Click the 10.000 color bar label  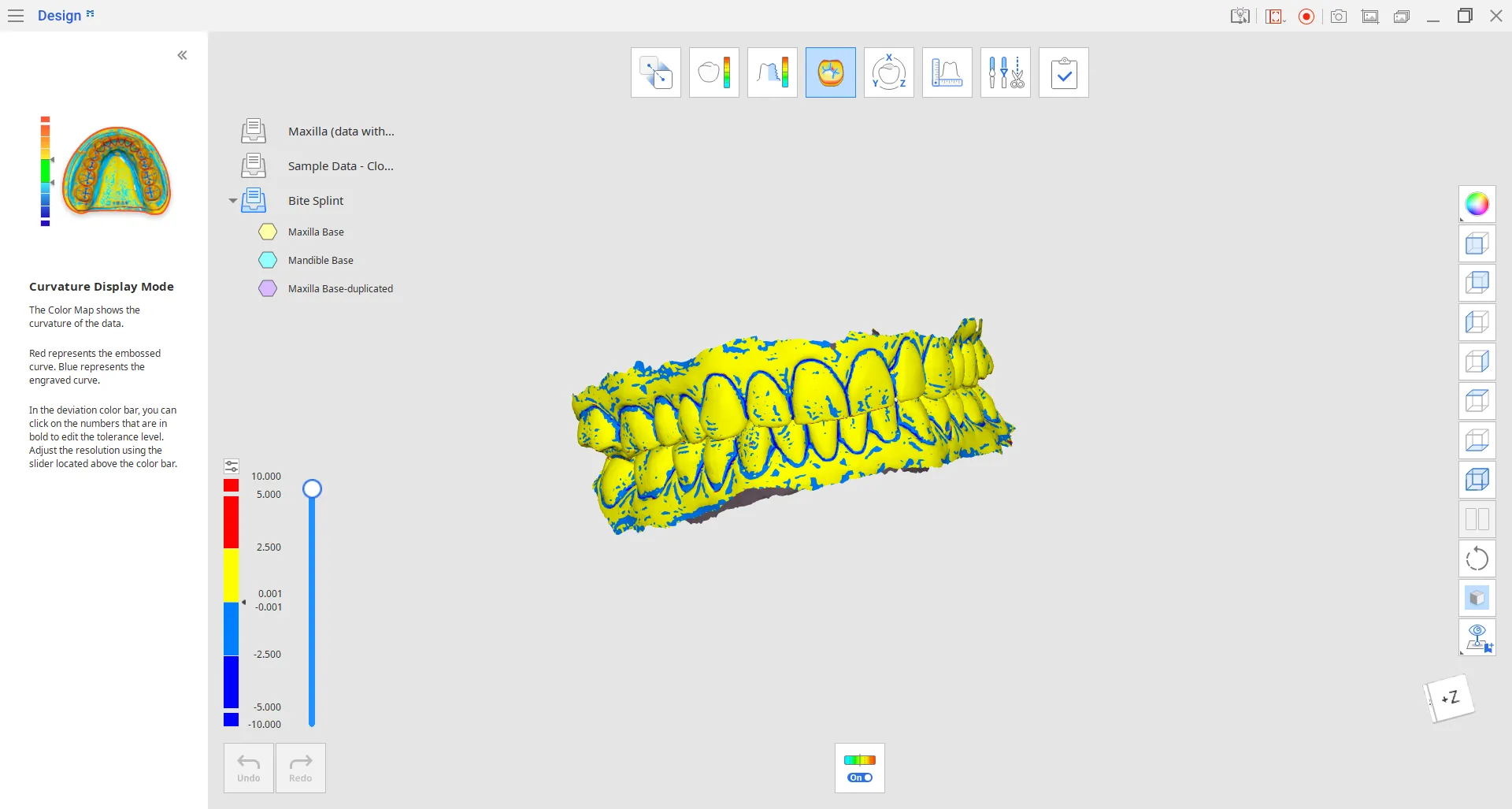click(x=266, y=477)
